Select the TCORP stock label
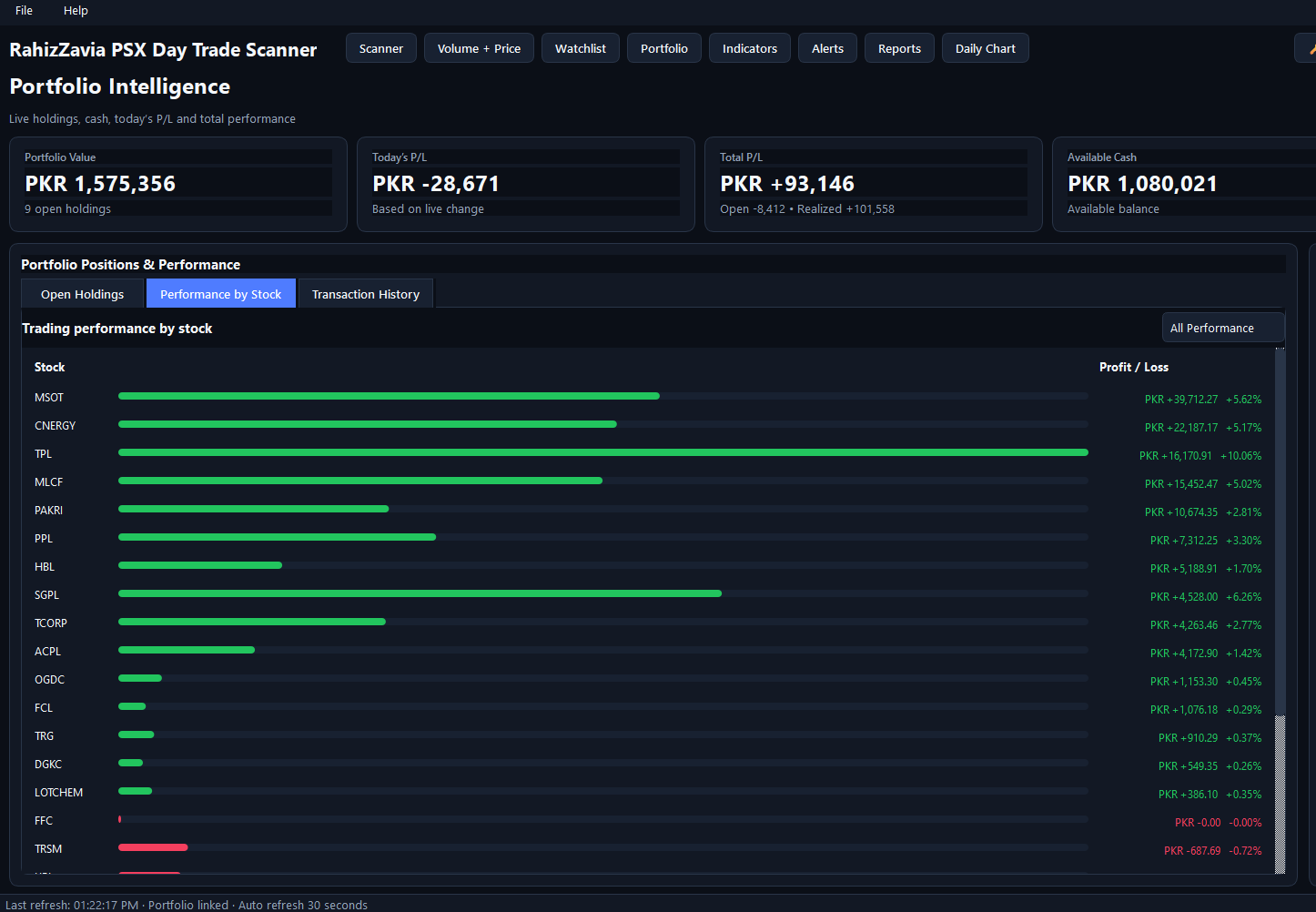This screenshot has height=912, width=1316. pos(51,623)
